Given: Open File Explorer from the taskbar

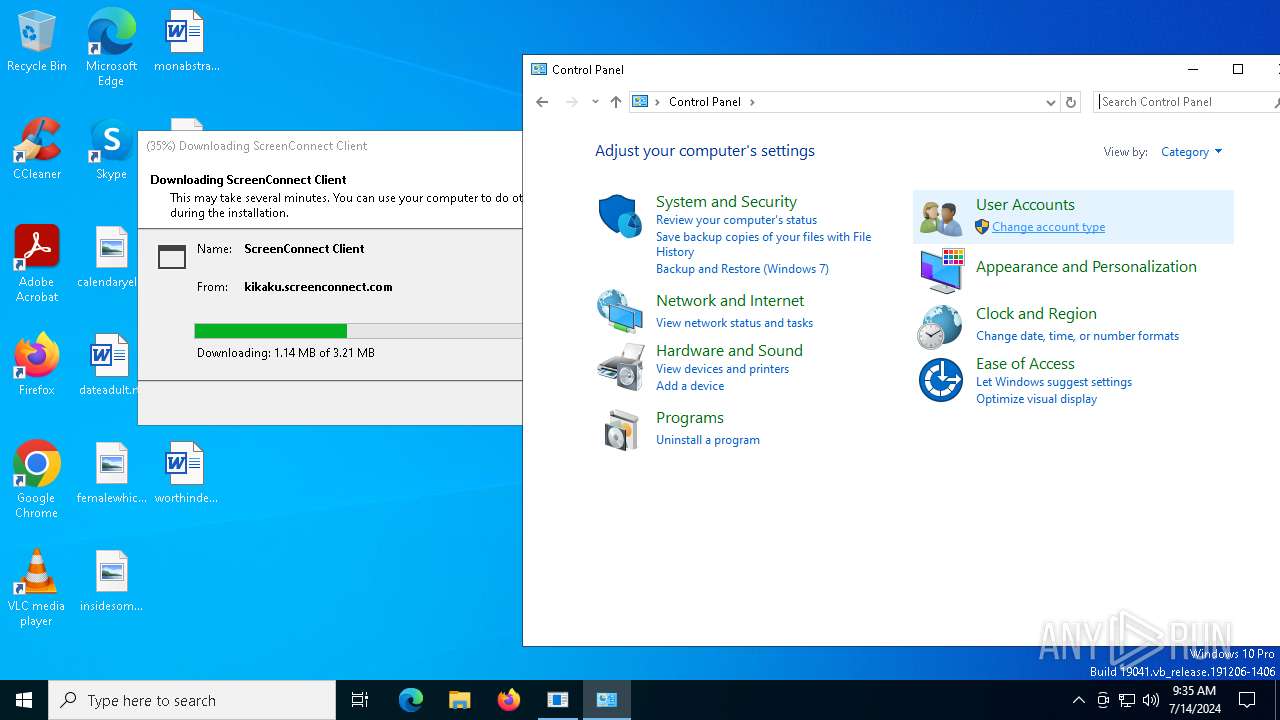Looking at the screenshot, I should tap(459, 700).
